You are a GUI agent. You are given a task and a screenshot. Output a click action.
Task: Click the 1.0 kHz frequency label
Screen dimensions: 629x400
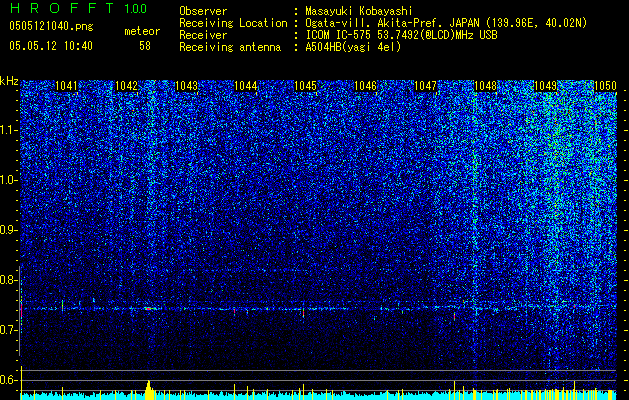pos(9,180)
